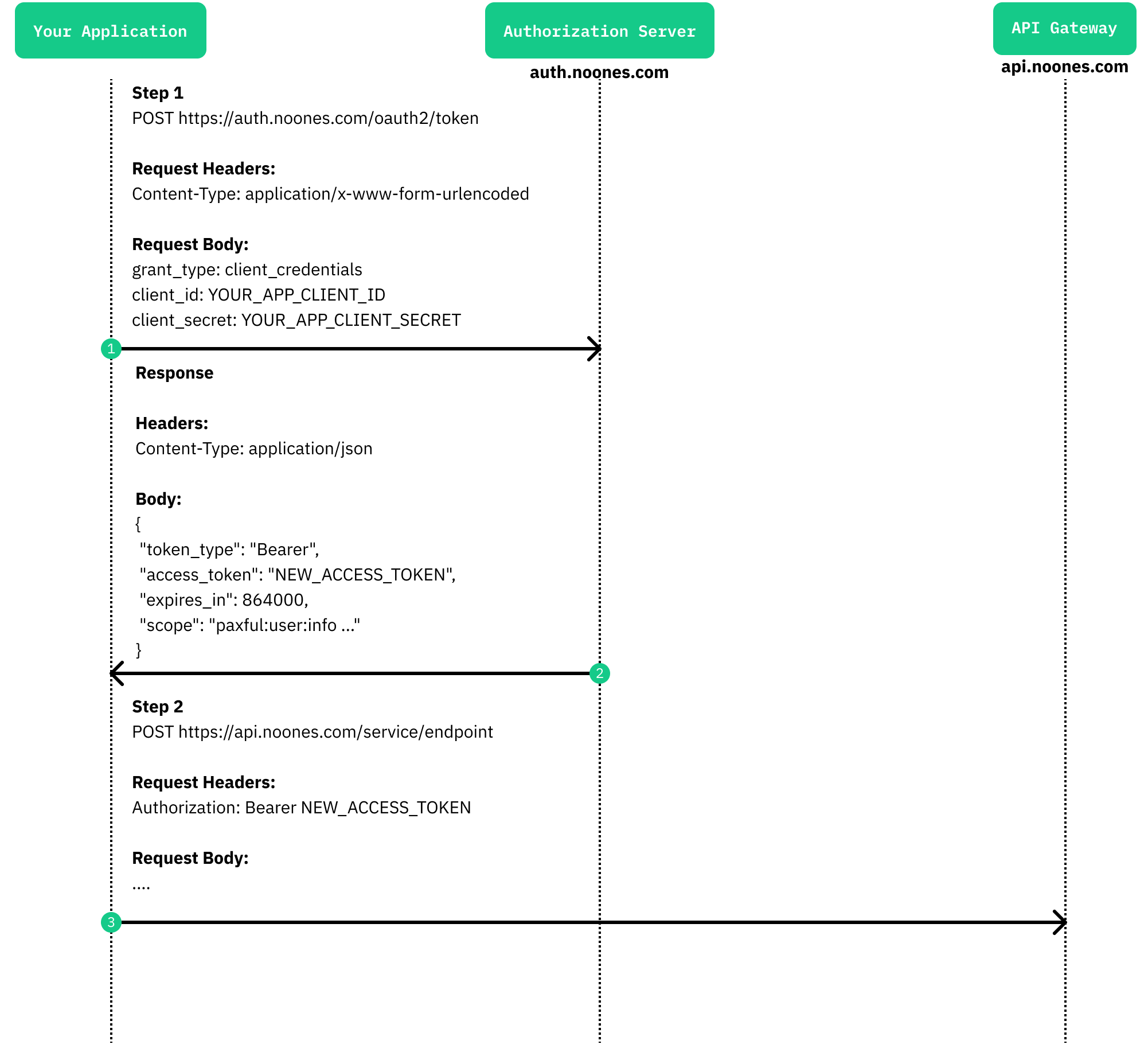Click the Authorization Server green box
Viewport: 1148px width, 1060px height.
point(599,30)
